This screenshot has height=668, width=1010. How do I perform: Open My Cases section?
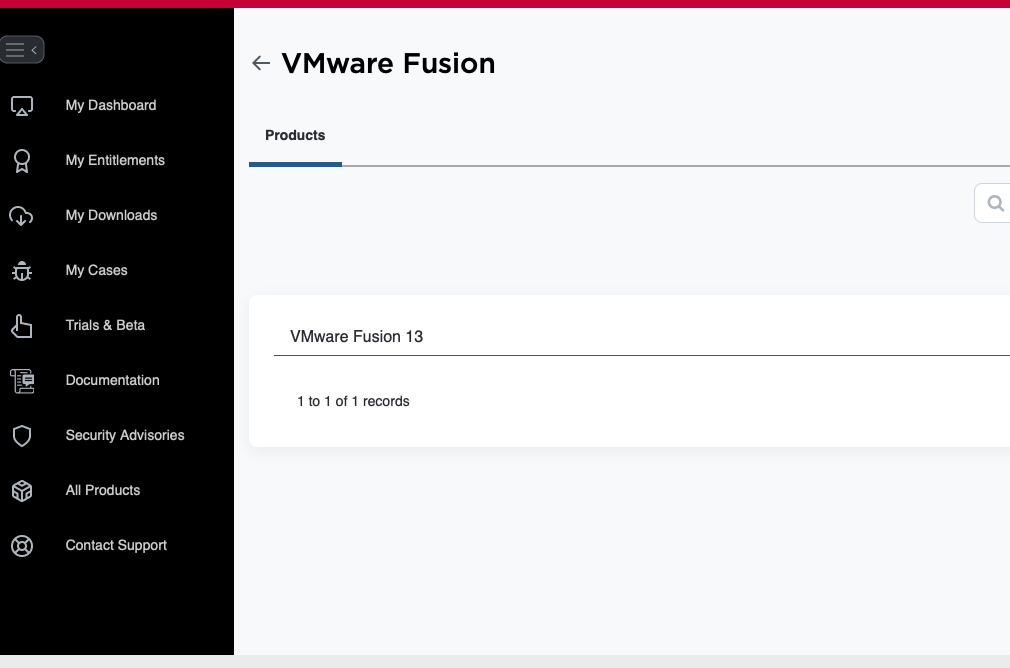(x=97, y=271)
